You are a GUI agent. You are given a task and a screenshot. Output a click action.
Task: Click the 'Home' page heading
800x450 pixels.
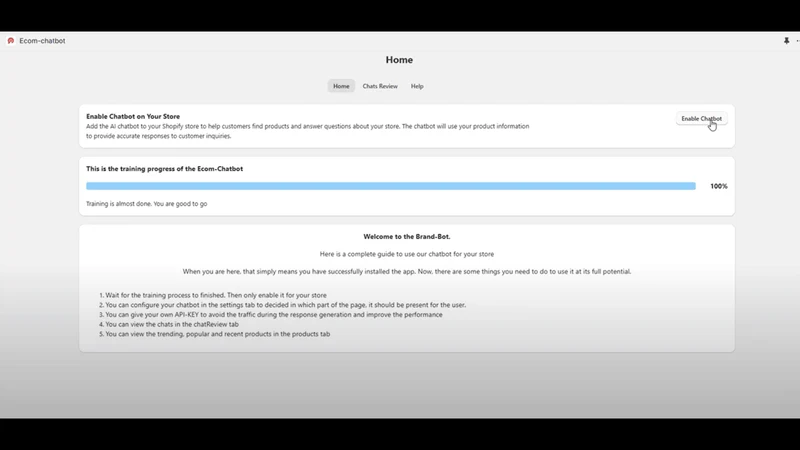[x=399, y=60]
